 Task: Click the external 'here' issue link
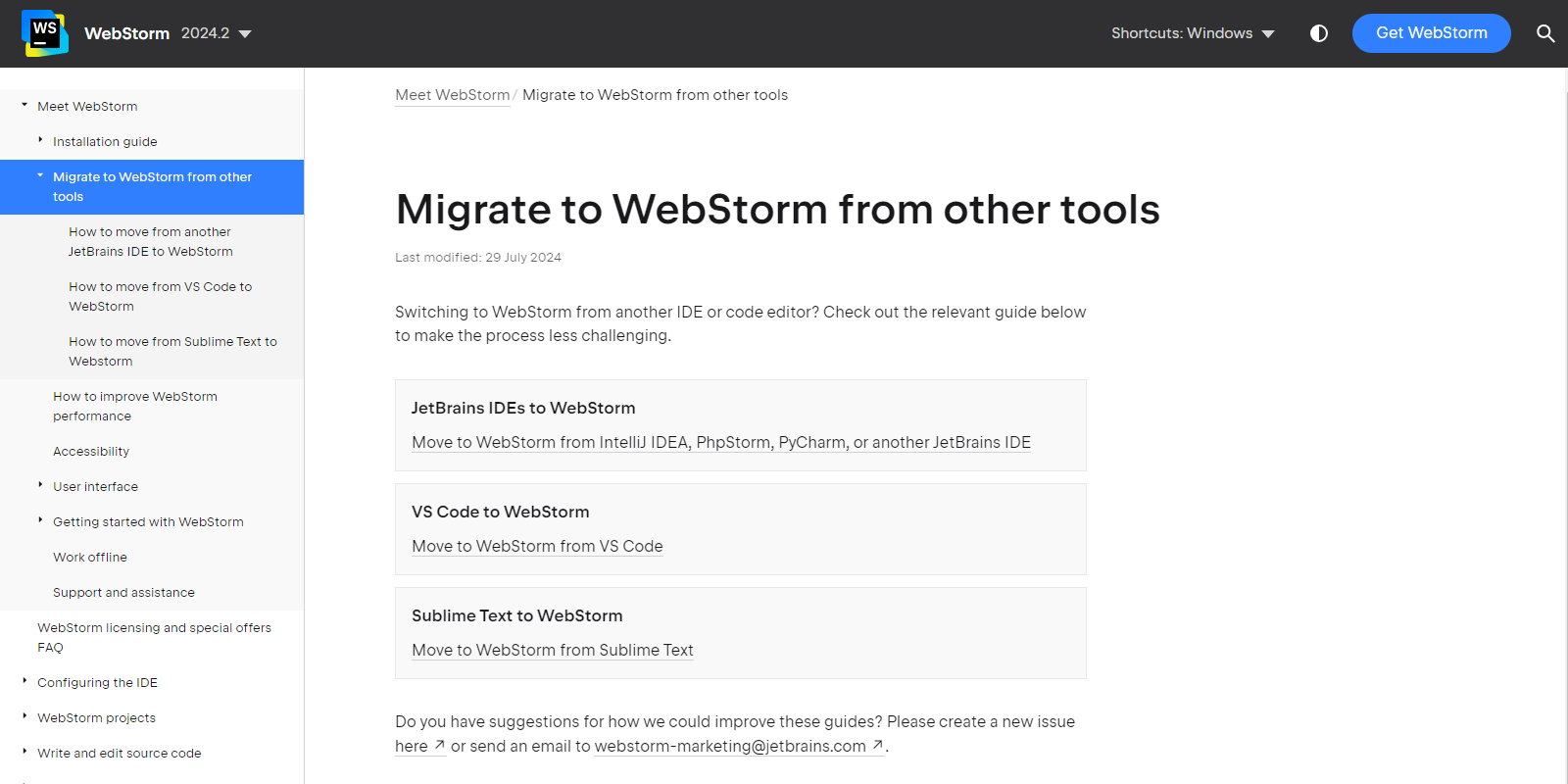click(413, 747)
